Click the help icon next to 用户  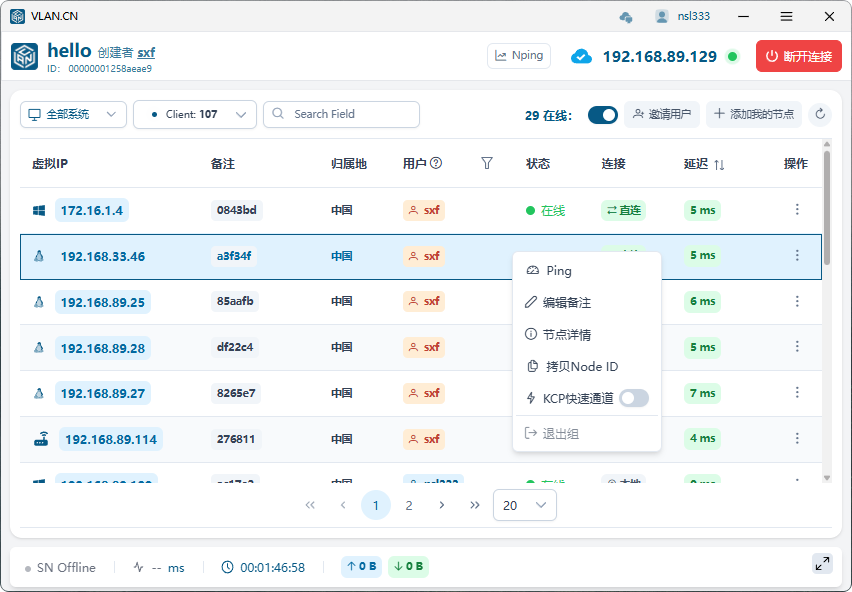point(436,163)
